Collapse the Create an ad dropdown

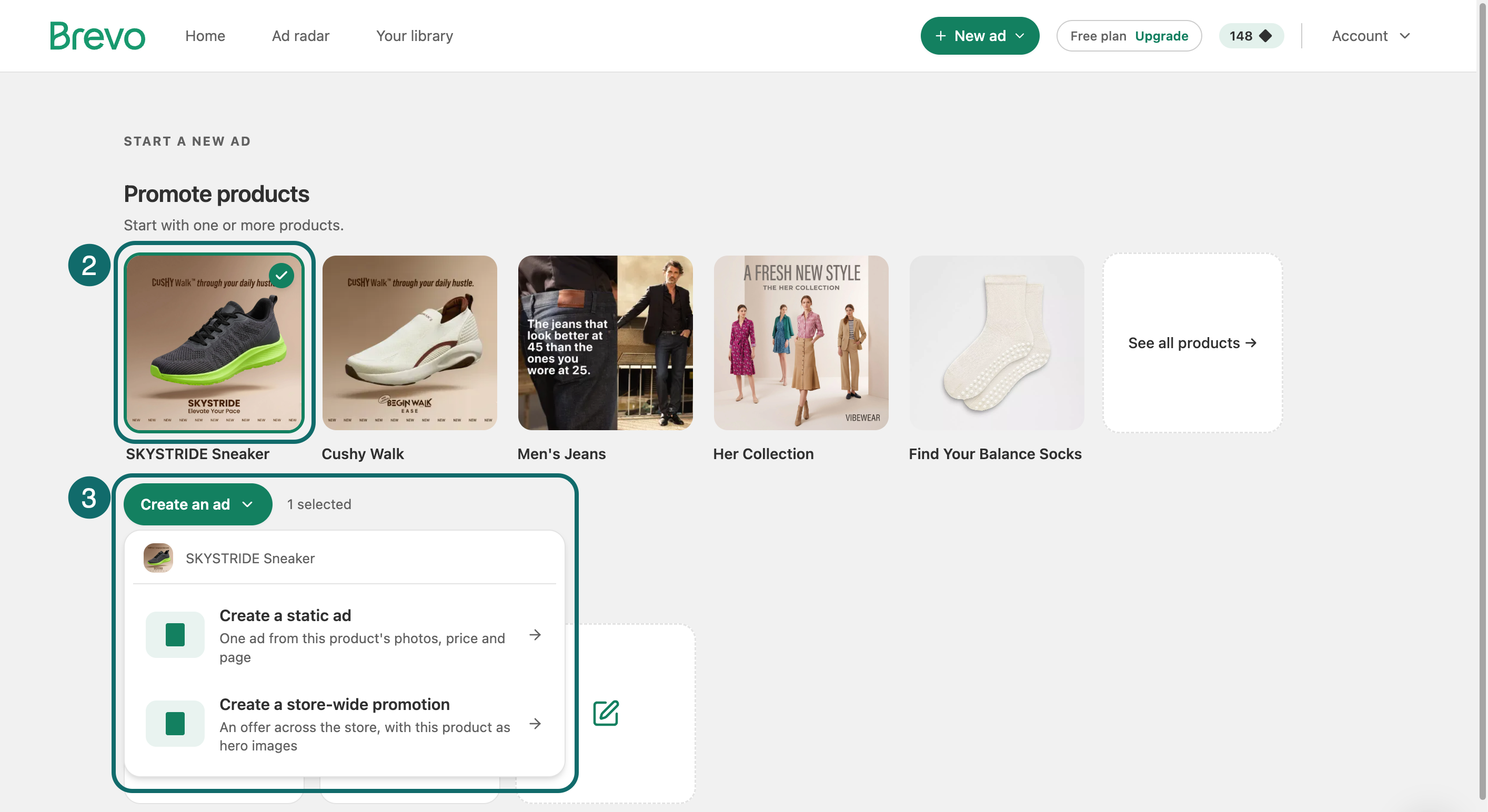[197, 504]
